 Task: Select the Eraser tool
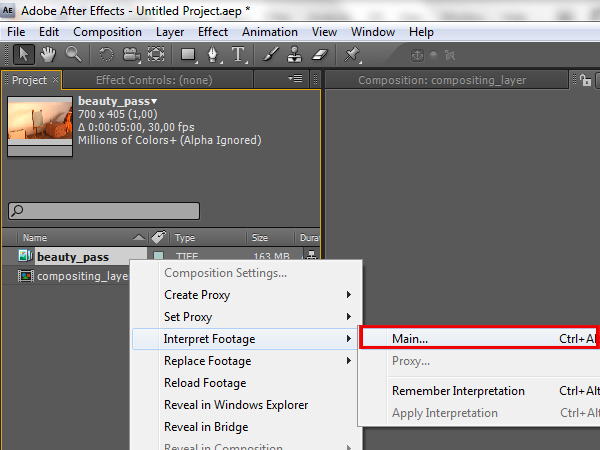[x=320, y=54]
